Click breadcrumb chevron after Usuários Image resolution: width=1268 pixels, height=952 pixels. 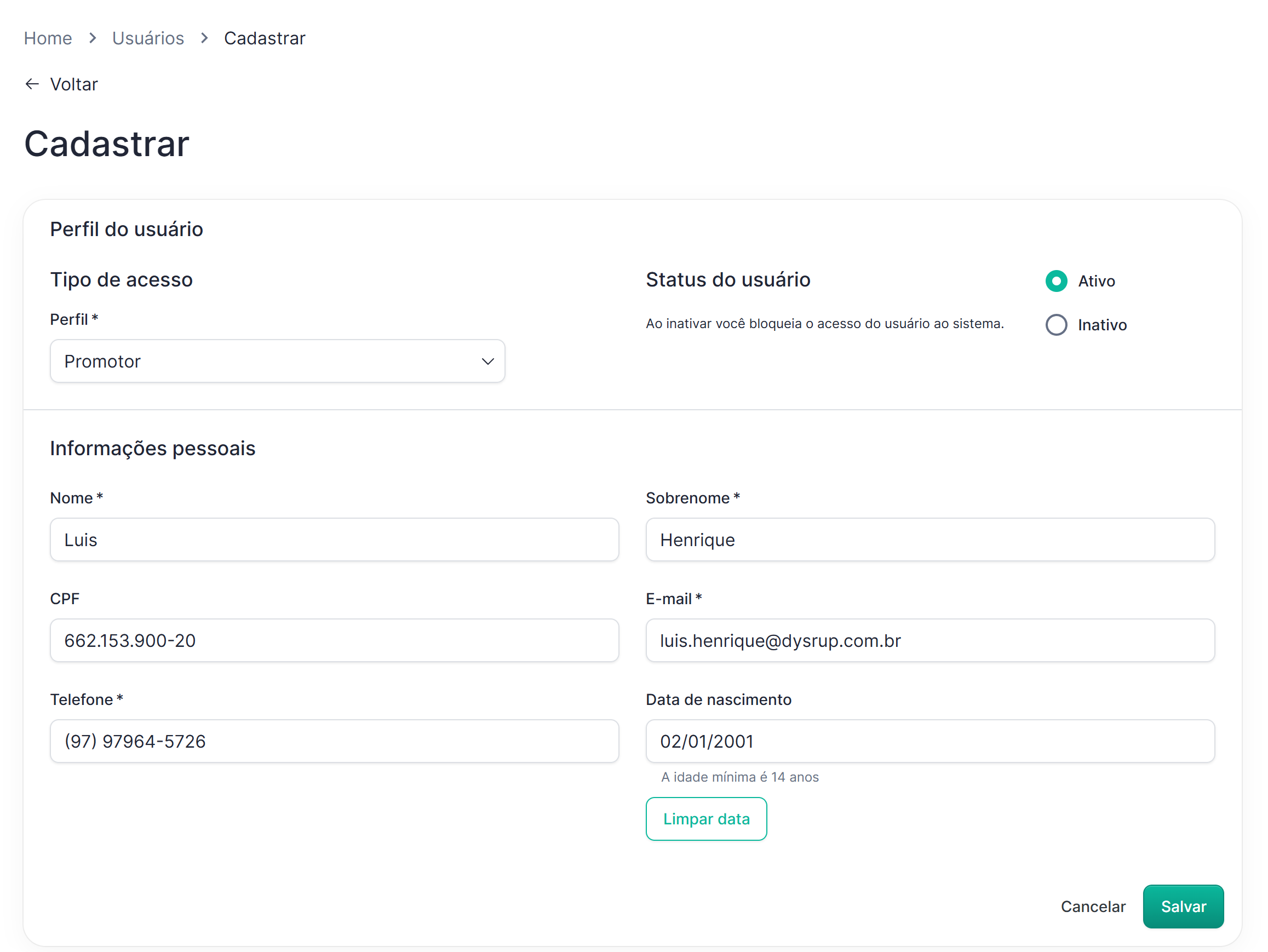tap(204, 38)
